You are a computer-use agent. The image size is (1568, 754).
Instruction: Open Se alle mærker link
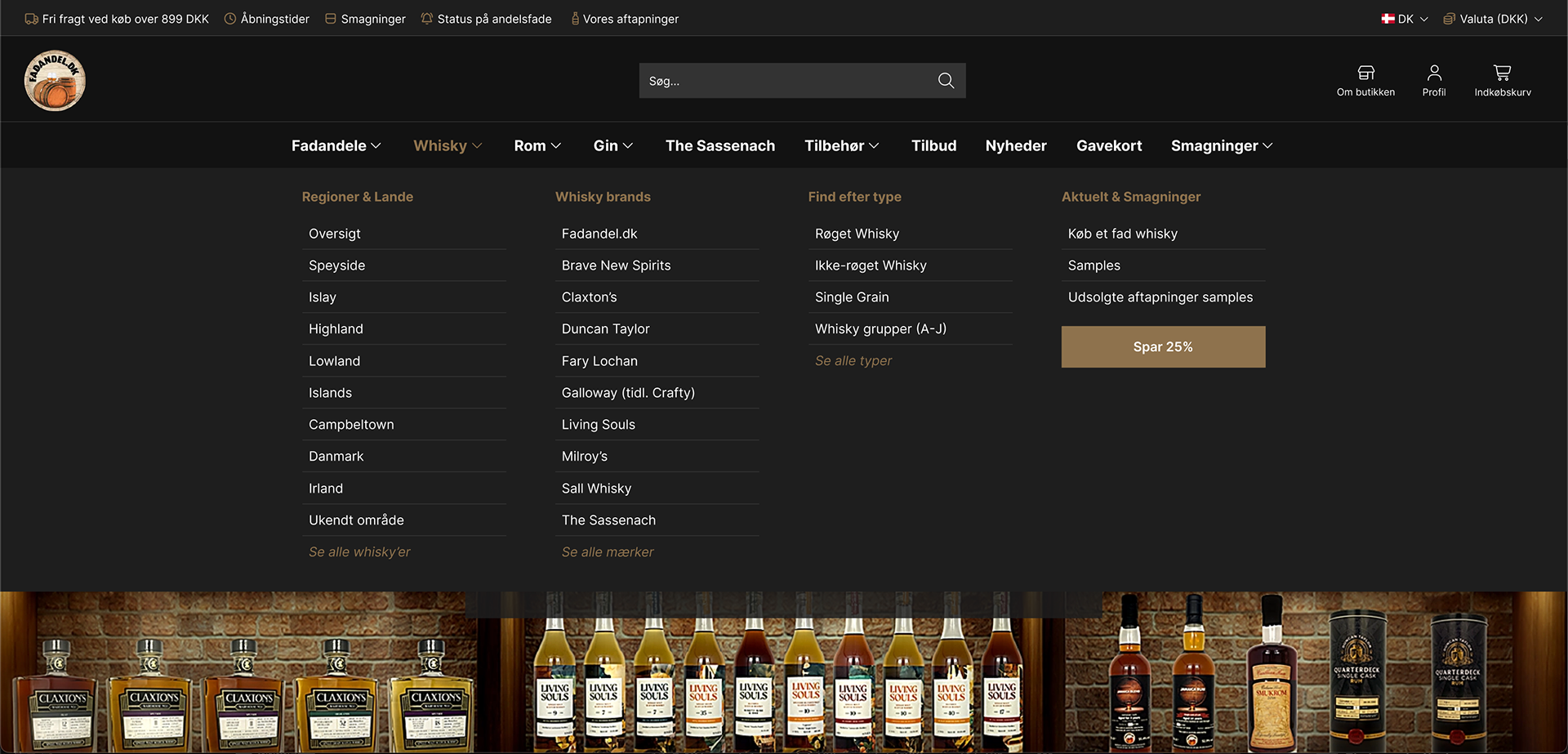pos(608,552)
